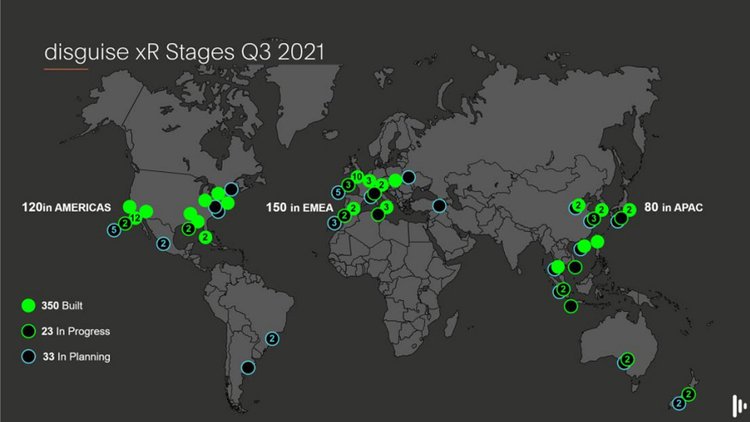This screenshot has width=750, height=422.
Task: Click the In Progress legend circle
Action: [x=29, y=331]
